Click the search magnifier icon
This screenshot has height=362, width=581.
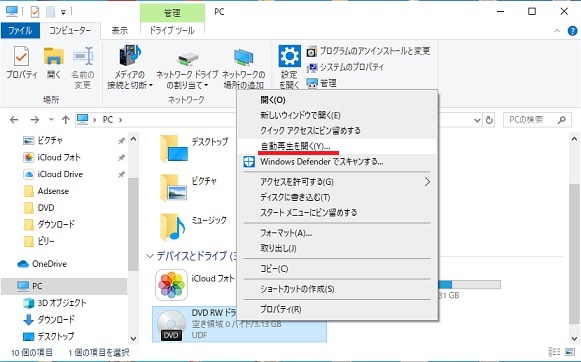[562, 120]
